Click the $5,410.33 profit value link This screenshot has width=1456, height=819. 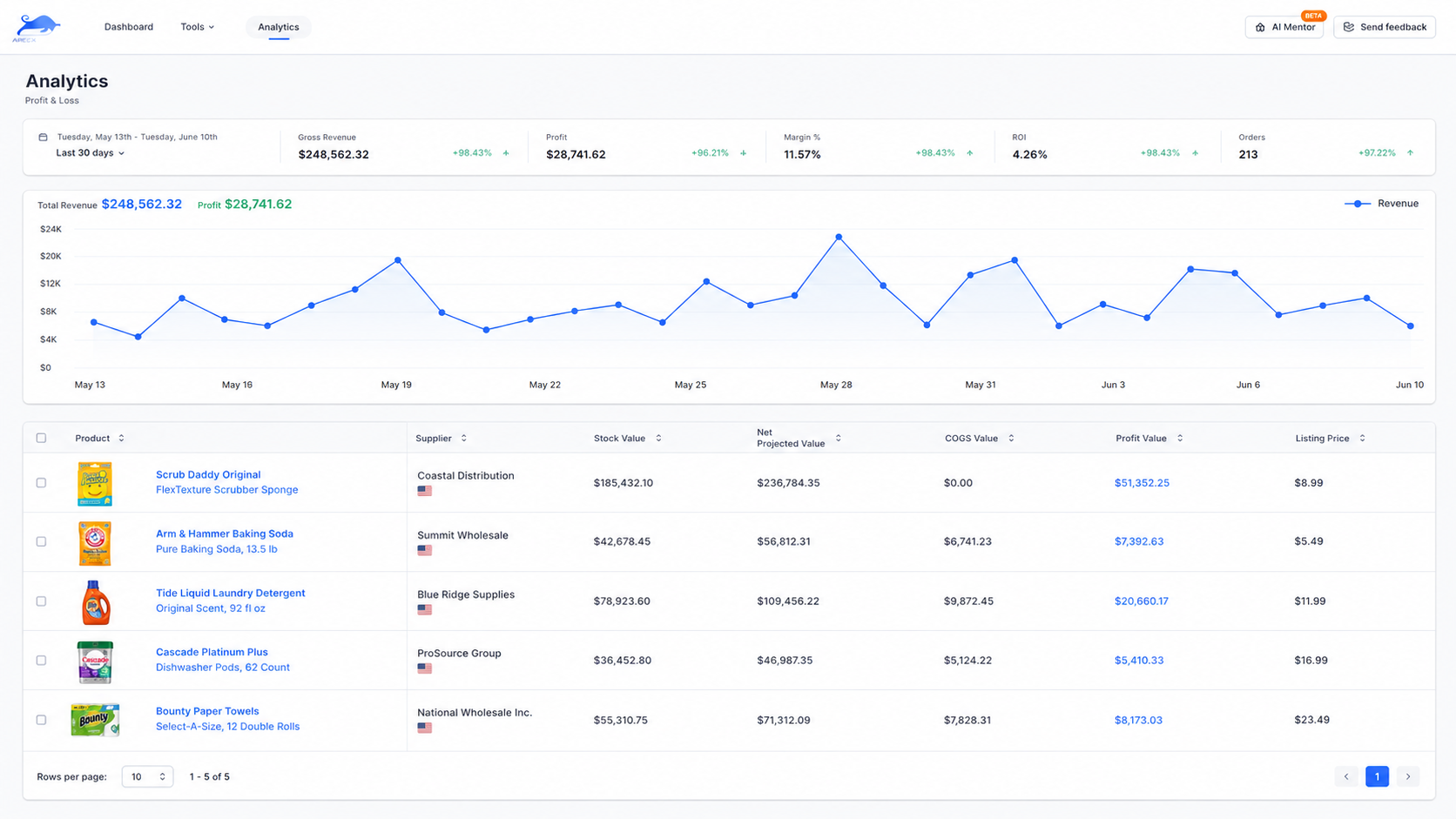(x=1139, y=661)
